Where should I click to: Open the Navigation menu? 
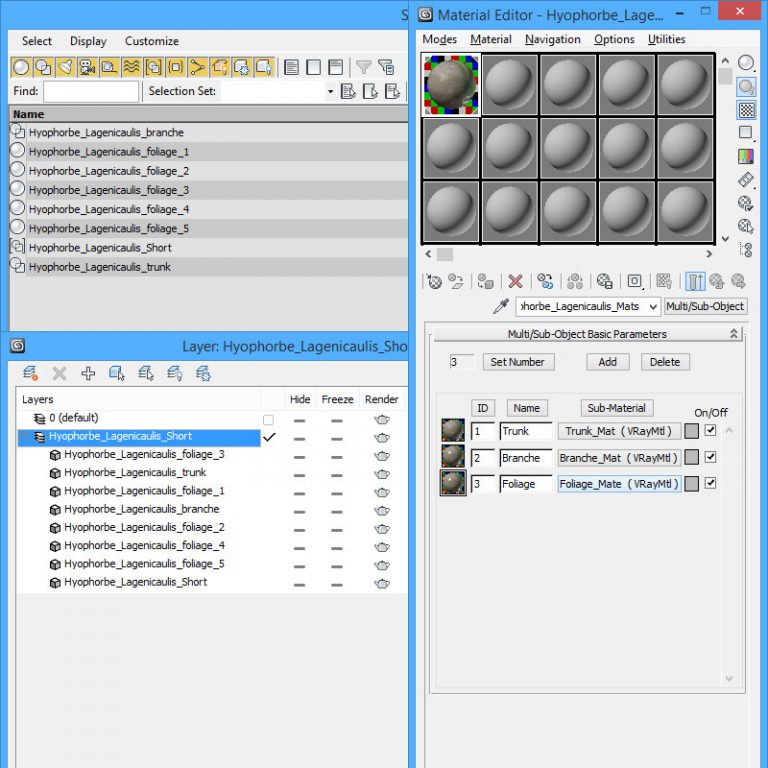[552, 39]
